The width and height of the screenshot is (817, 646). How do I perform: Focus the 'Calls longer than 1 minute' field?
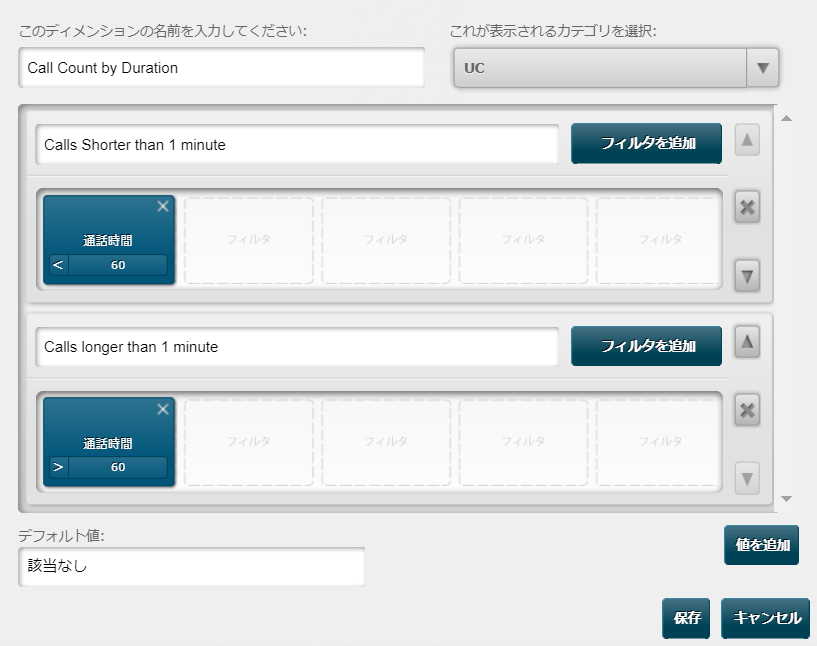[x=297, y=347]
